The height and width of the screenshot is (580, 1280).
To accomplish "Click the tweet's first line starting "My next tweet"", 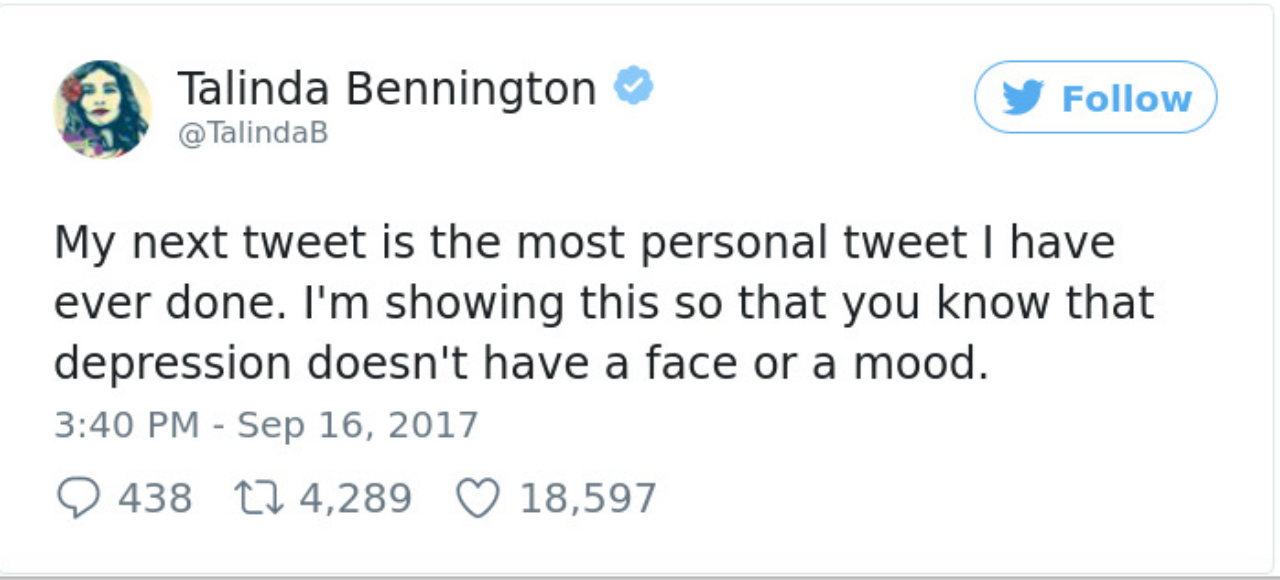I will click(x=583, y=243).
